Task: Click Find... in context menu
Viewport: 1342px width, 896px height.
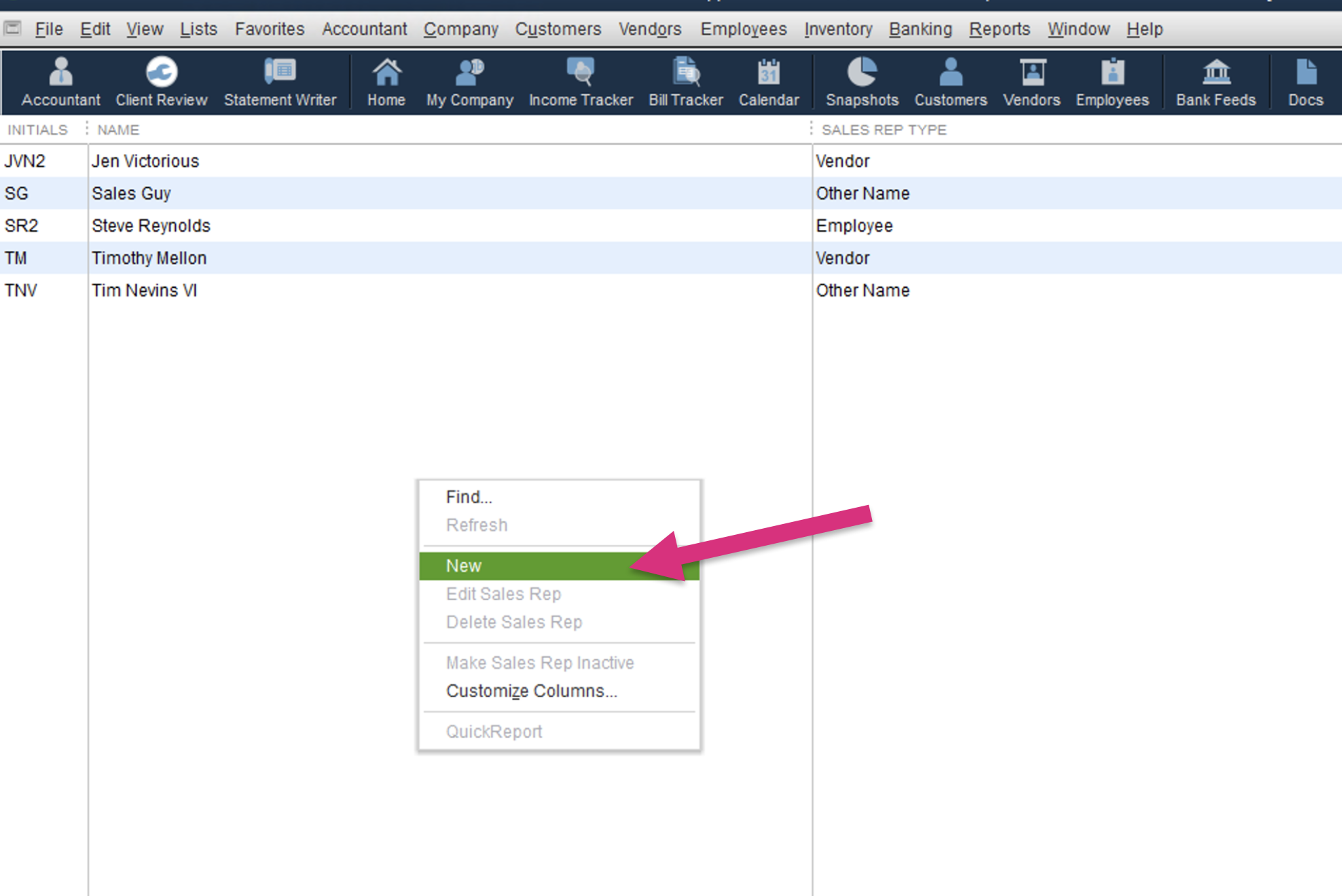Action: pyautogui.click(x=469, y=497)
